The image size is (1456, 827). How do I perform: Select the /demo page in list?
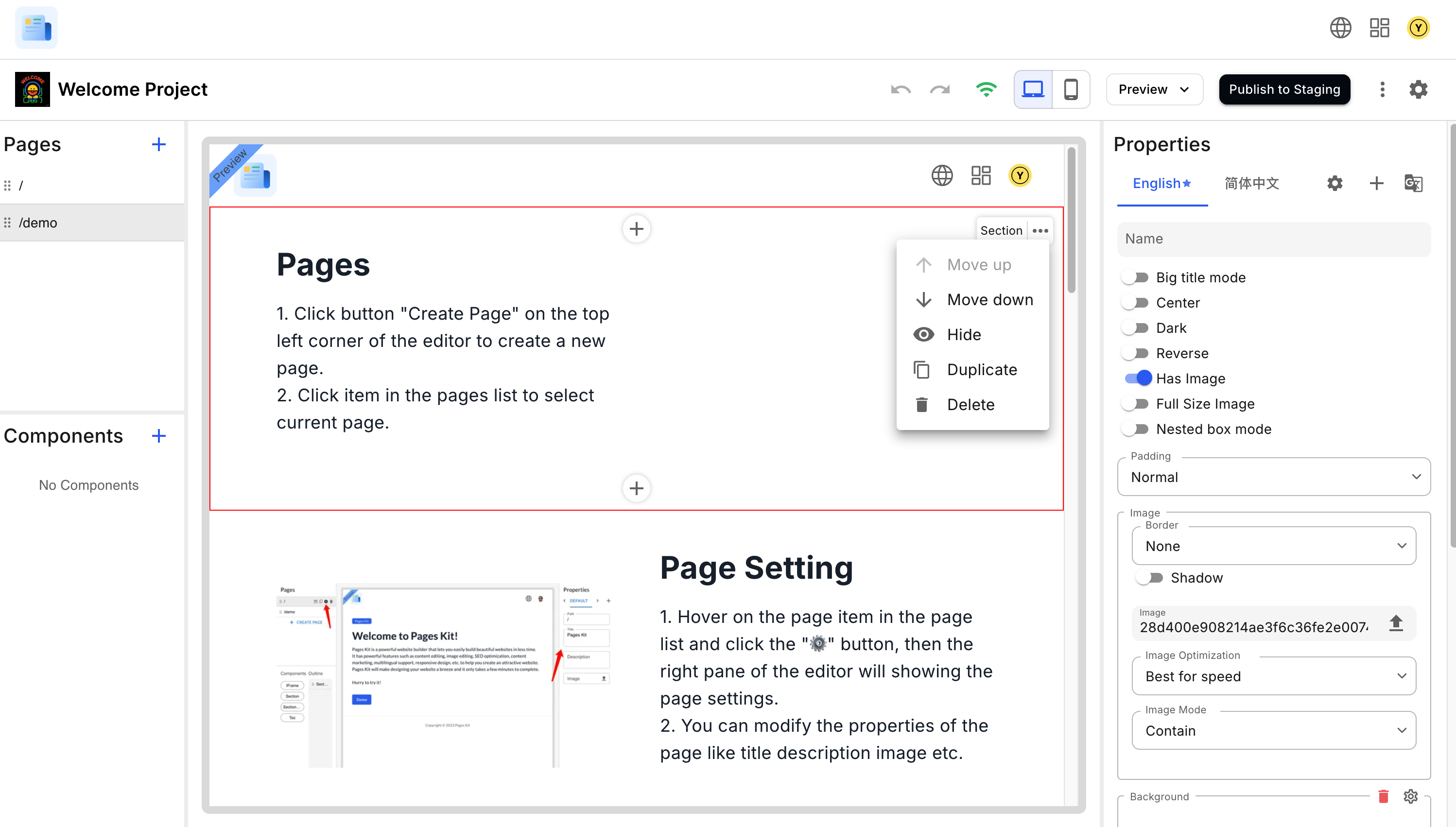pos(38,223)
